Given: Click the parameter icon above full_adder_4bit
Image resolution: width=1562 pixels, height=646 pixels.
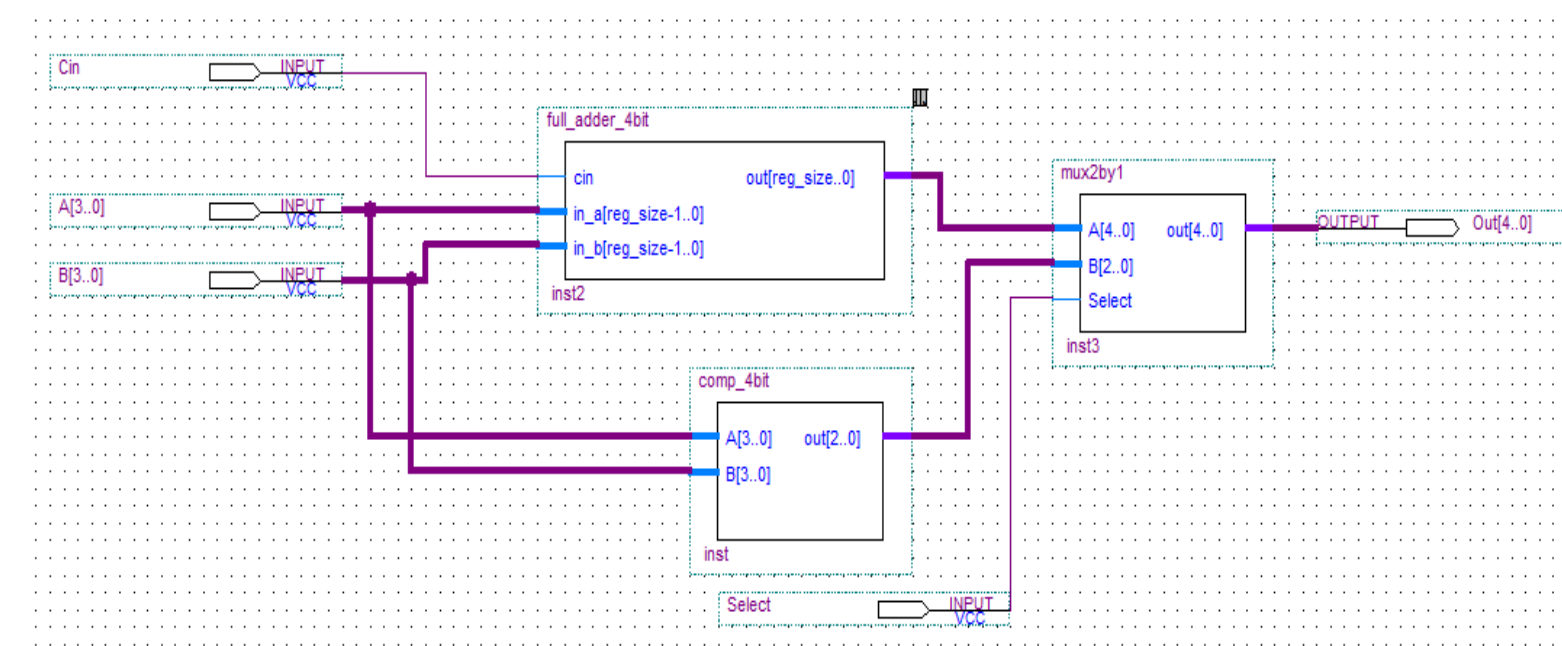Looking at the screenshot, I should tap(921, 97).
